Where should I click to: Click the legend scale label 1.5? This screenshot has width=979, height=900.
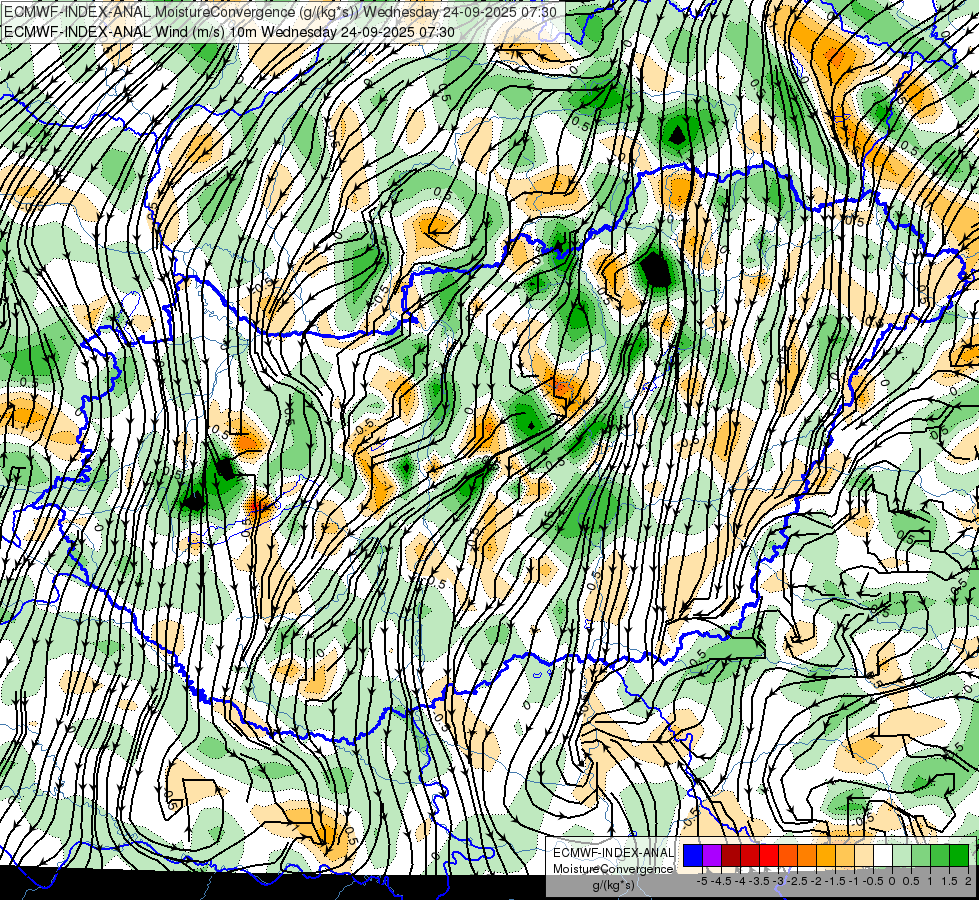click(949, 881)
